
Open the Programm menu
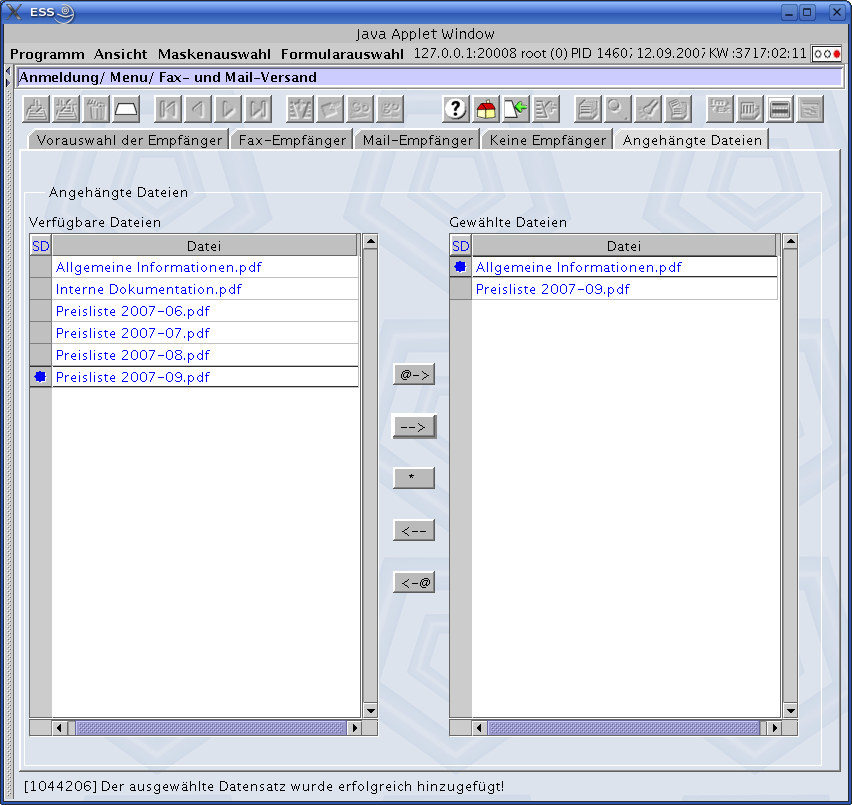coord(47,54)
